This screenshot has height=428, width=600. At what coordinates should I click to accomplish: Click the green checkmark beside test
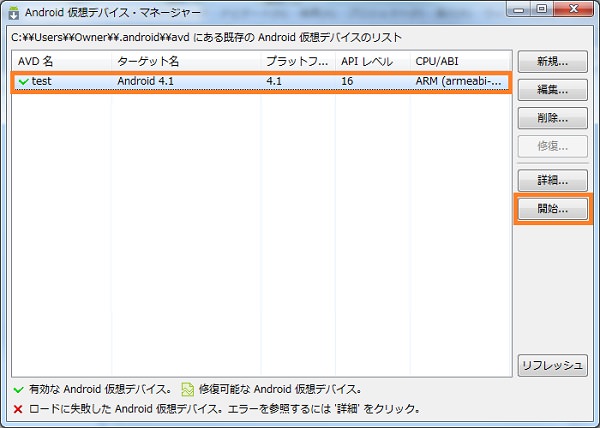24,81
